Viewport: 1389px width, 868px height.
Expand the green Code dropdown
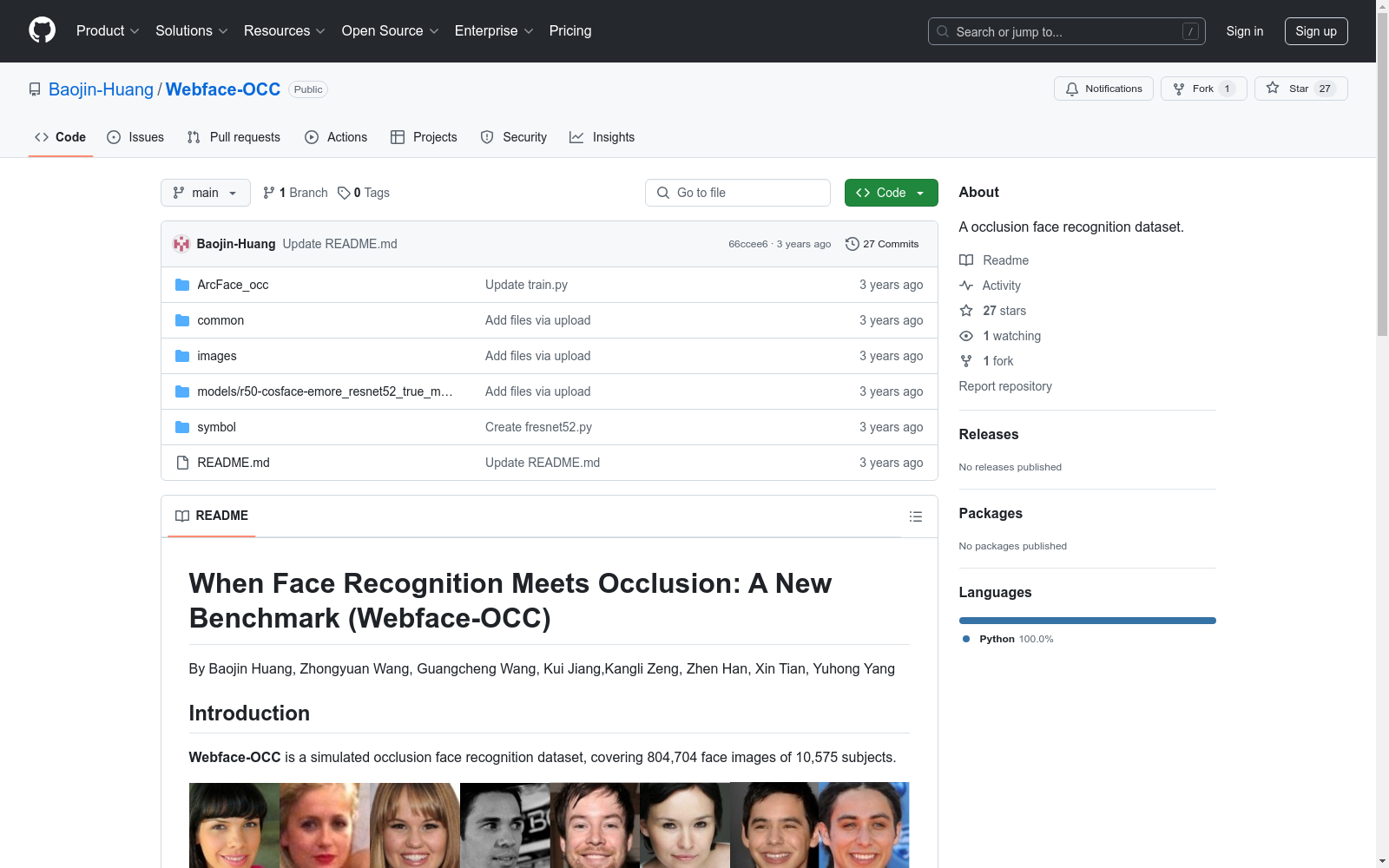tap(891, 193)
